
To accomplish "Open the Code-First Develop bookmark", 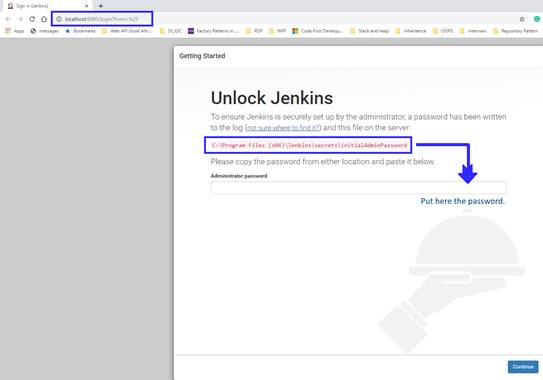I will 318,31.
